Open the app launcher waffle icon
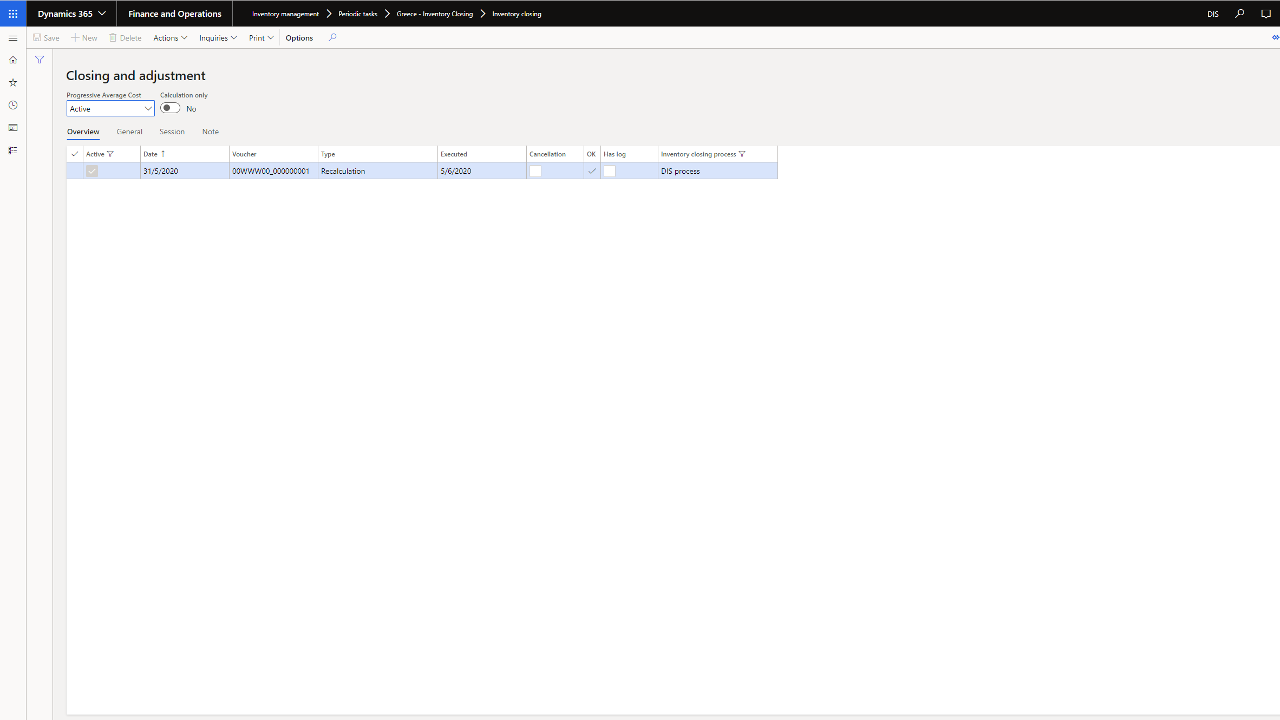The height and width of the screenshot is (720, 1280). pyautogui.click(x=13, y=14)
